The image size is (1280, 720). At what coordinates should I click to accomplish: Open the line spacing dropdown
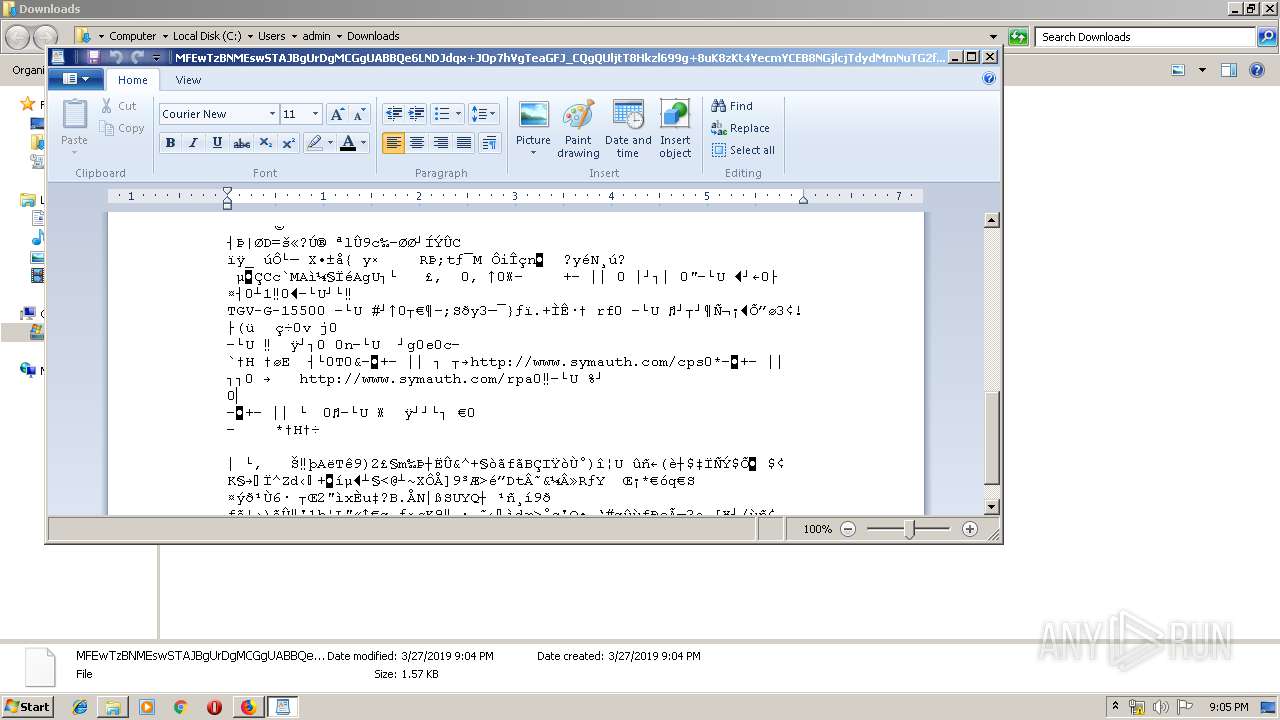484,114
